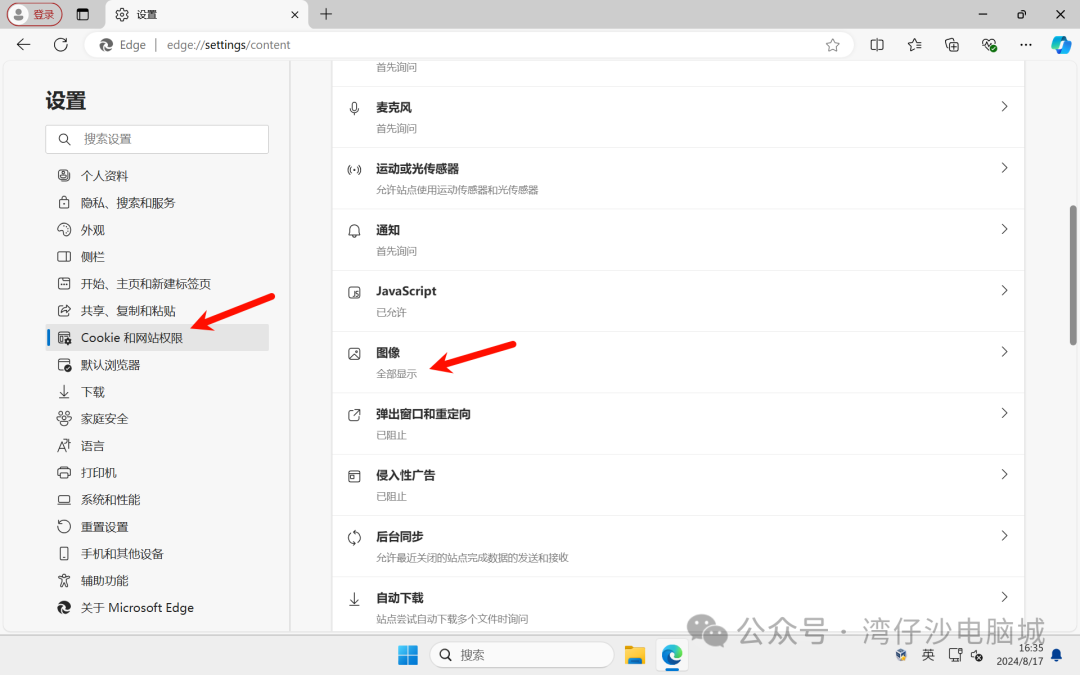The height and width of the screenshot is (675, 1080).
Task: Open the split screen view icon
Action: point(877,45)
